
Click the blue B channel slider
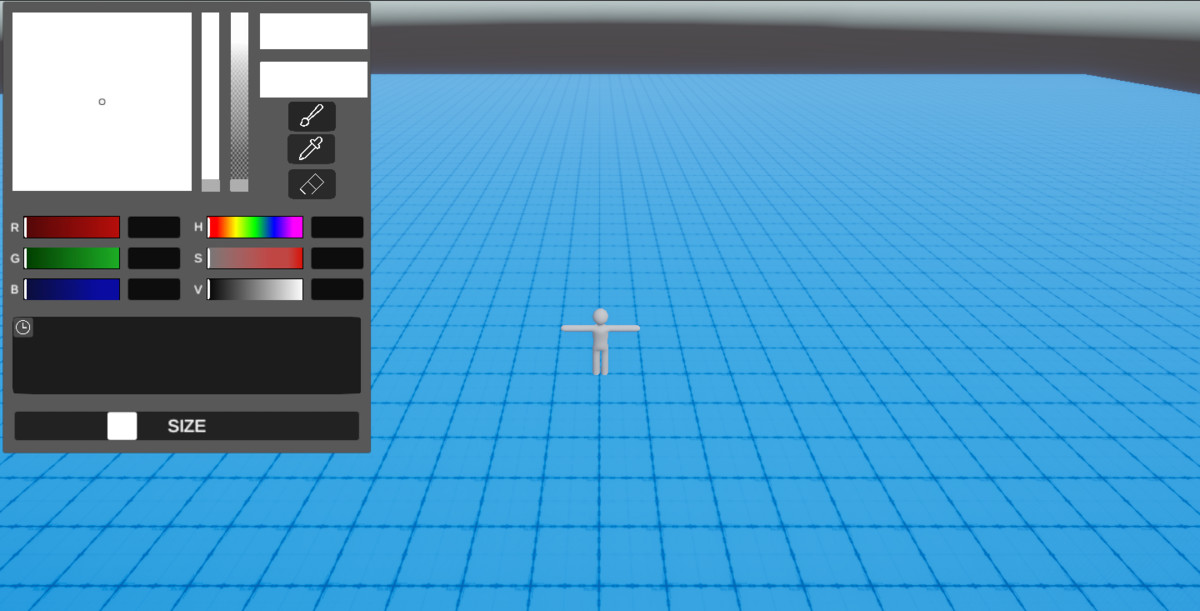(72, 289)
